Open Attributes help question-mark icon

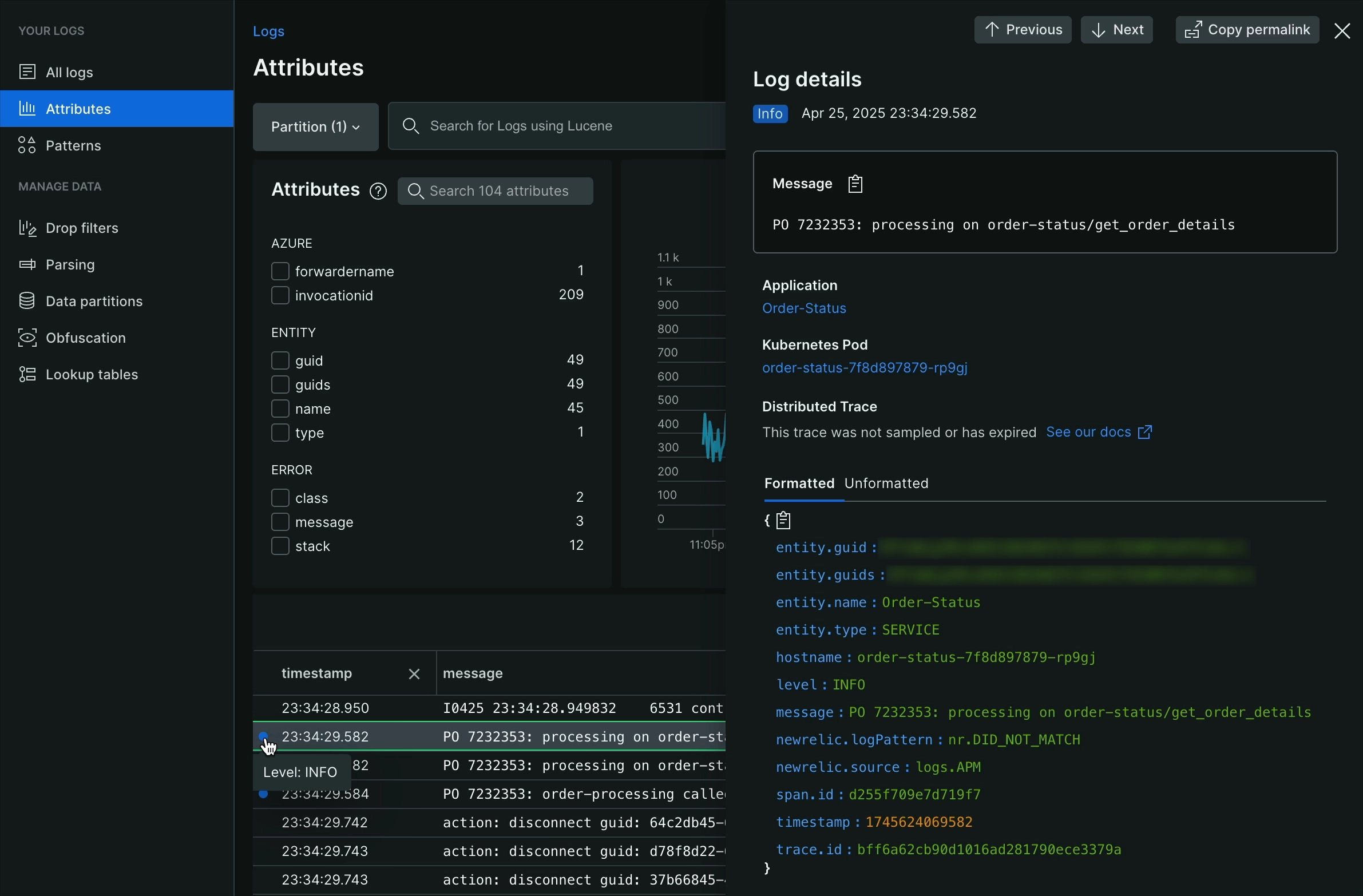pos(378,191)
